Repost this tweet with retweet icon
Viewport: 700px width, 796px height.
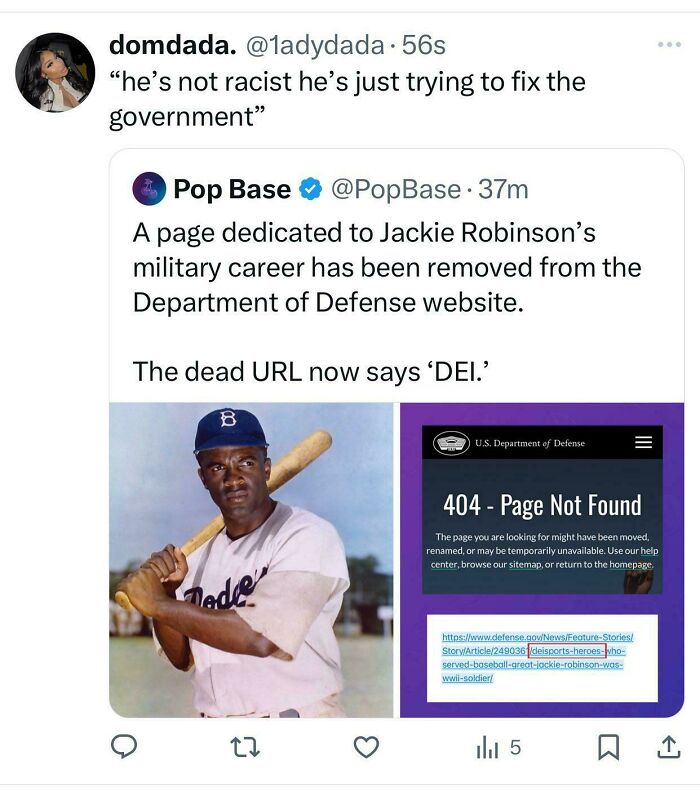click(245, 747)
